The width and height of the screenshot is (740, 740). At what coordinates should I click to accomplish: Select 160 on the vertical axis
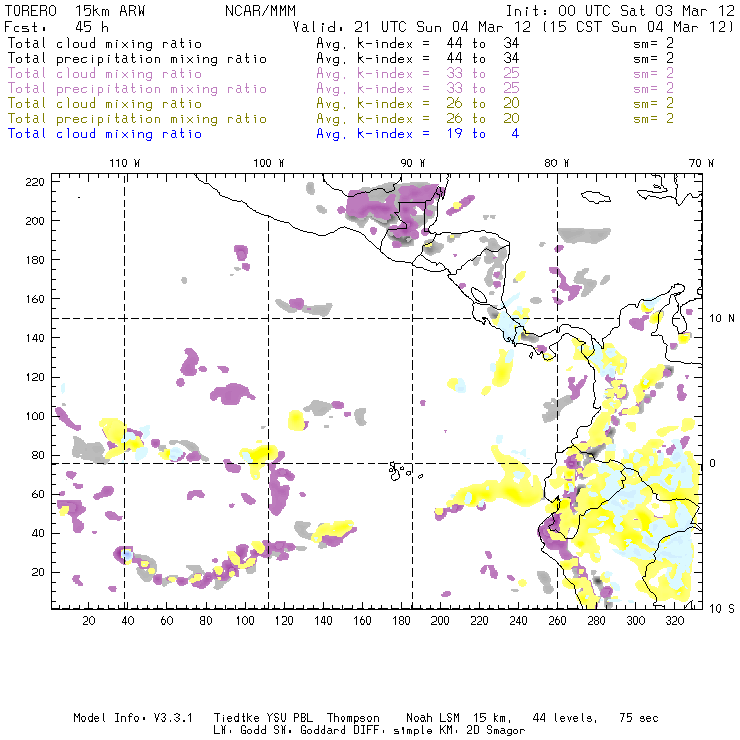click(x=35, y=299)
